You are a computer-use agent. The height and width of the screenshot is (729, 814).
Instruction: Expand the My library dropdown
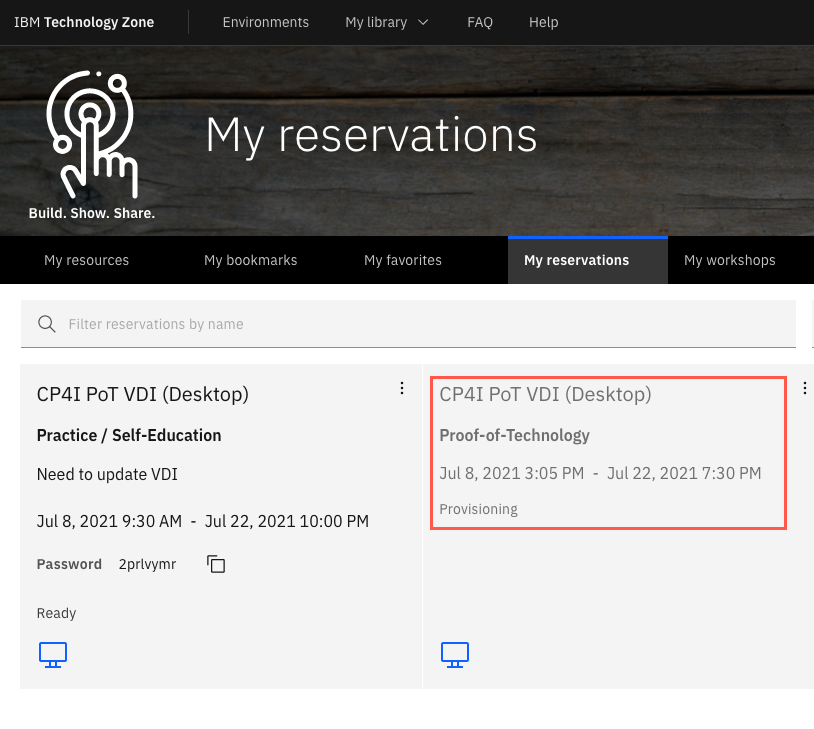pyautogui.click(x=387, y=22)
